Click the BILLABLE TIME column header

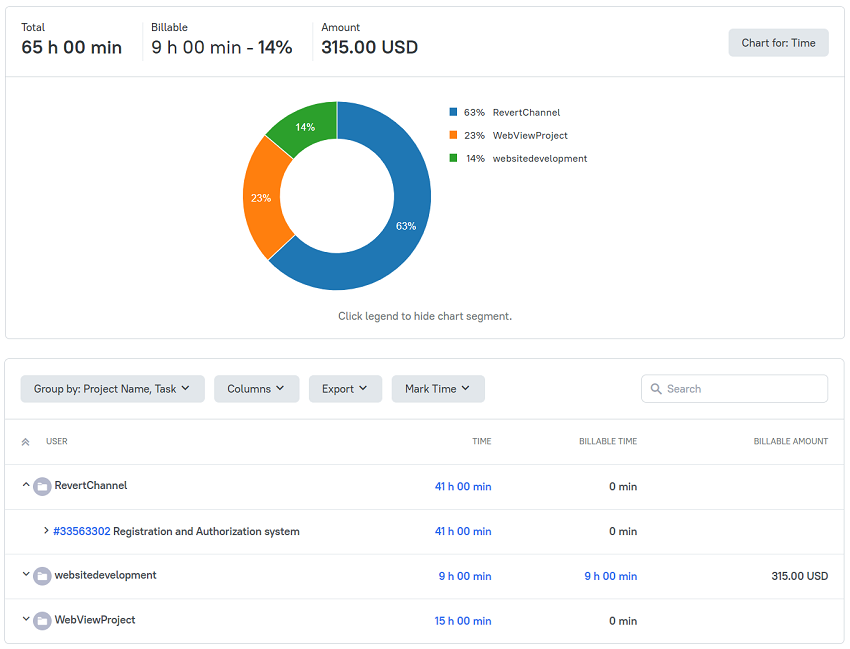[608, 441]
